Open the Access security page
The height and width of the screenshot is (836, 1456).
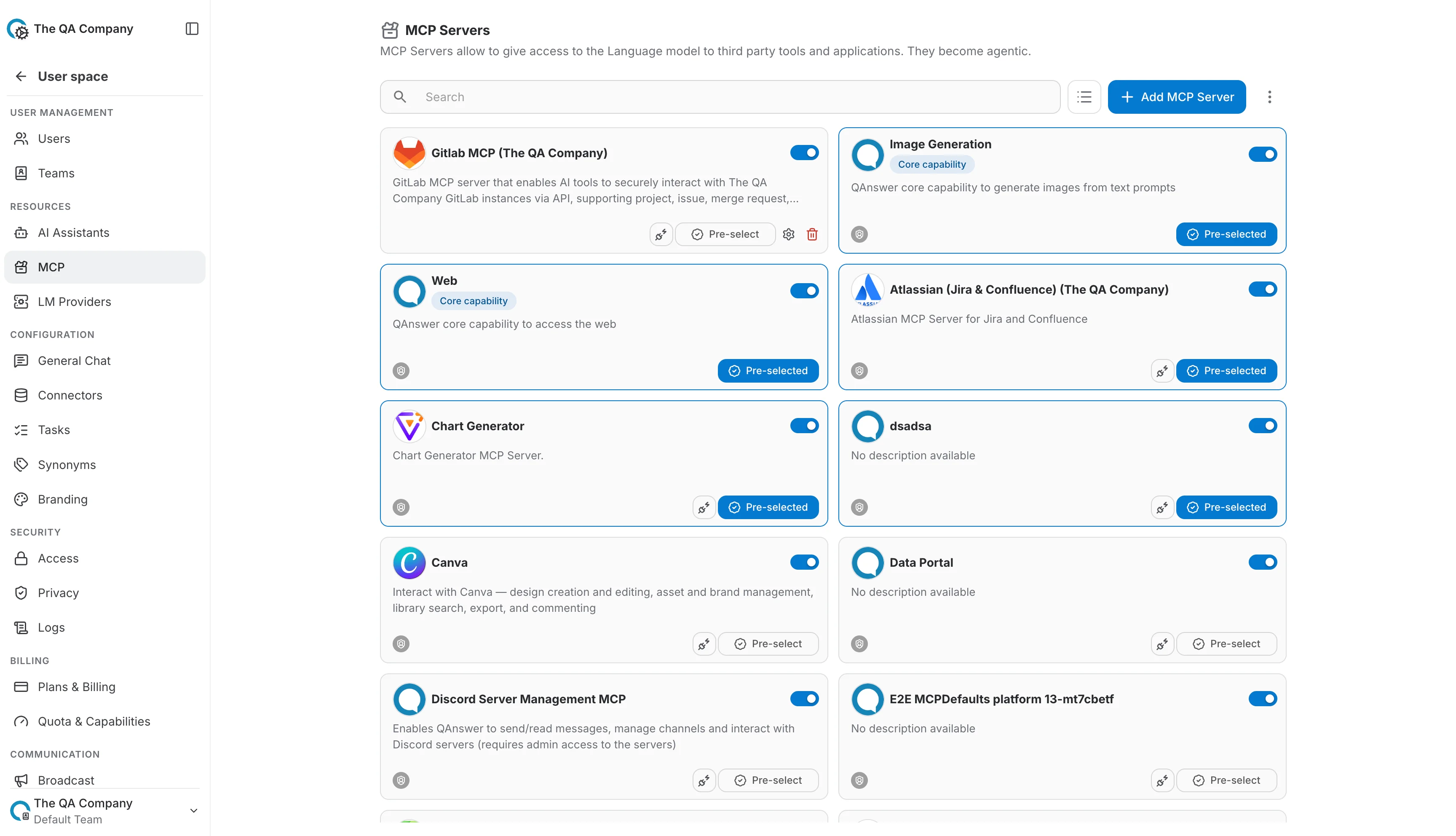pos(104,559)
